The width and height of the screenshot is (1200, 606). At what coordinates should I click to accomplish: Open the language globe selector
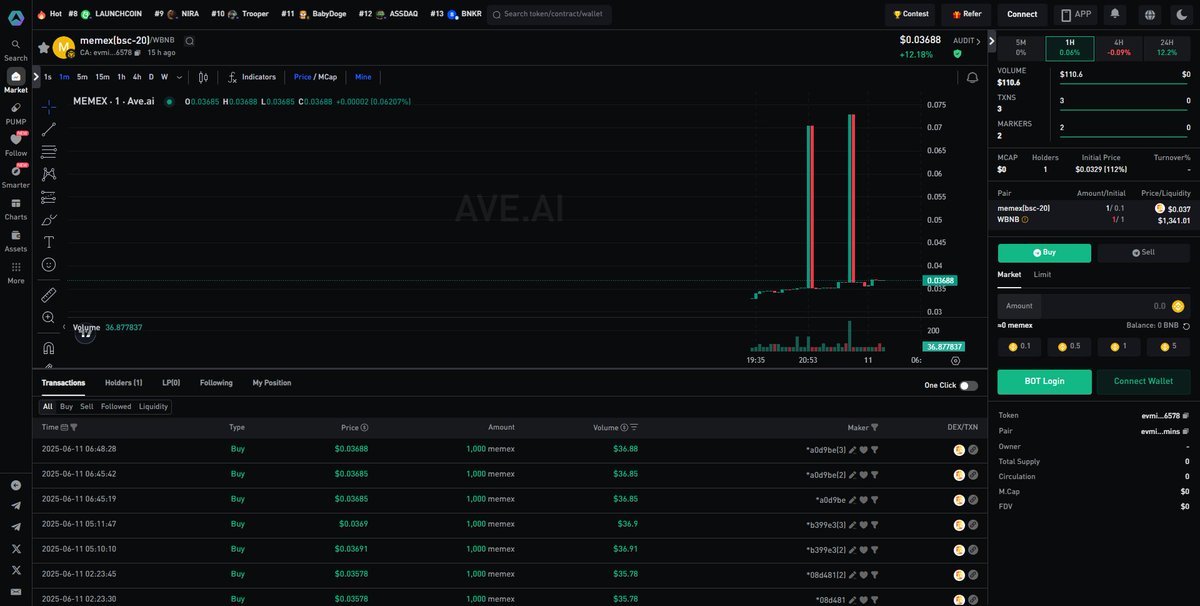pos(1149,15)
